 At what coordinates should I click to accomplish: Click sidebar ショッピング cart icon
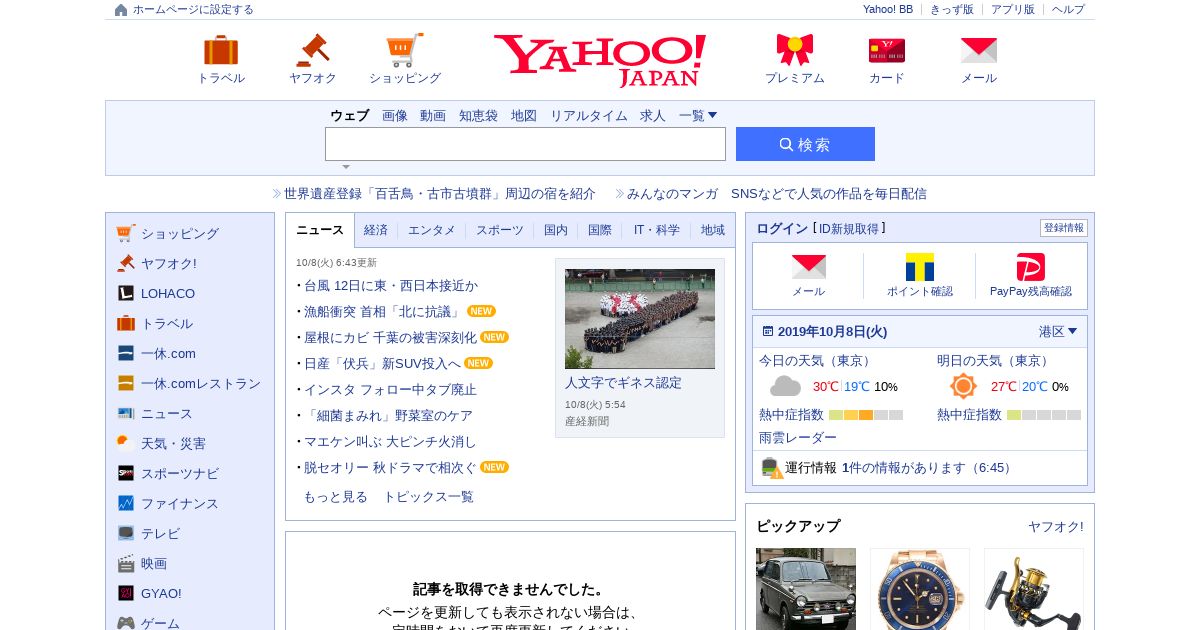pyautogui.click(x=125, y=233)
